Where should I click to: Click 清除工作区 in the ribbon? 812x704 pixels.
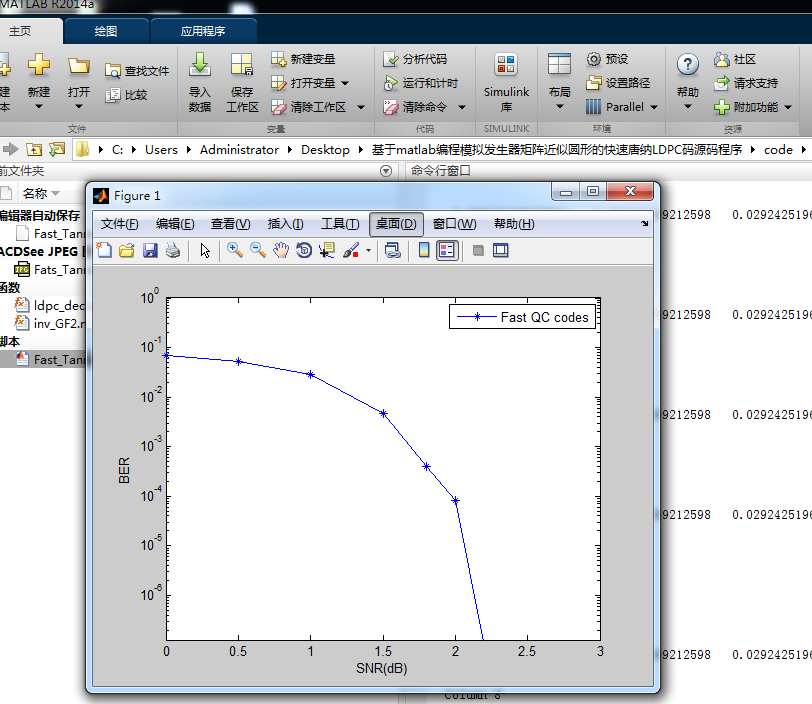309,107
